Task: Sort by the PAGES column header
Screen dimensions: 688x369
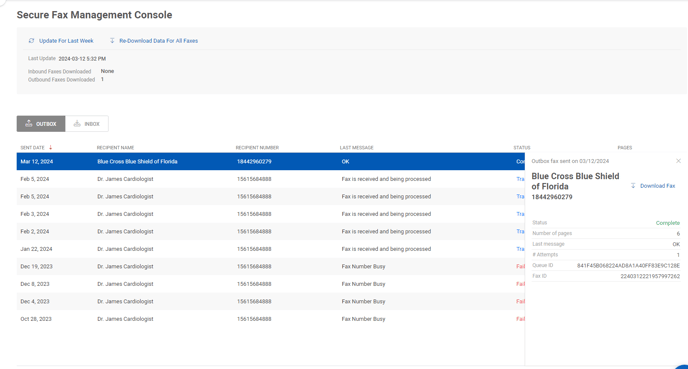Action: (x=625, y=148)
